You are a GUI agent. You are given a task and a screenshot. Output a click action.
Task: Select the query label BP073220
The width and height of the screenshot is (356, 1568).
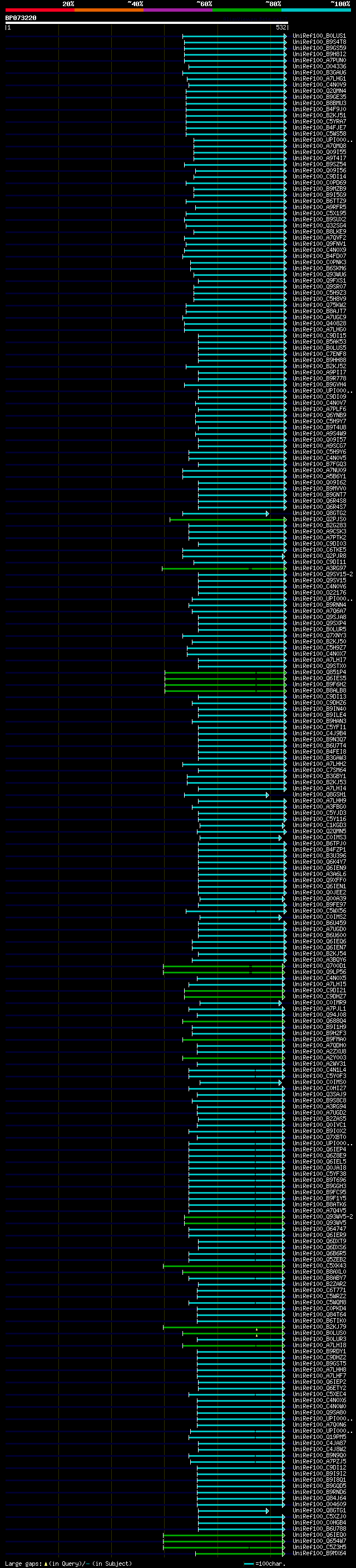(21, 18)
